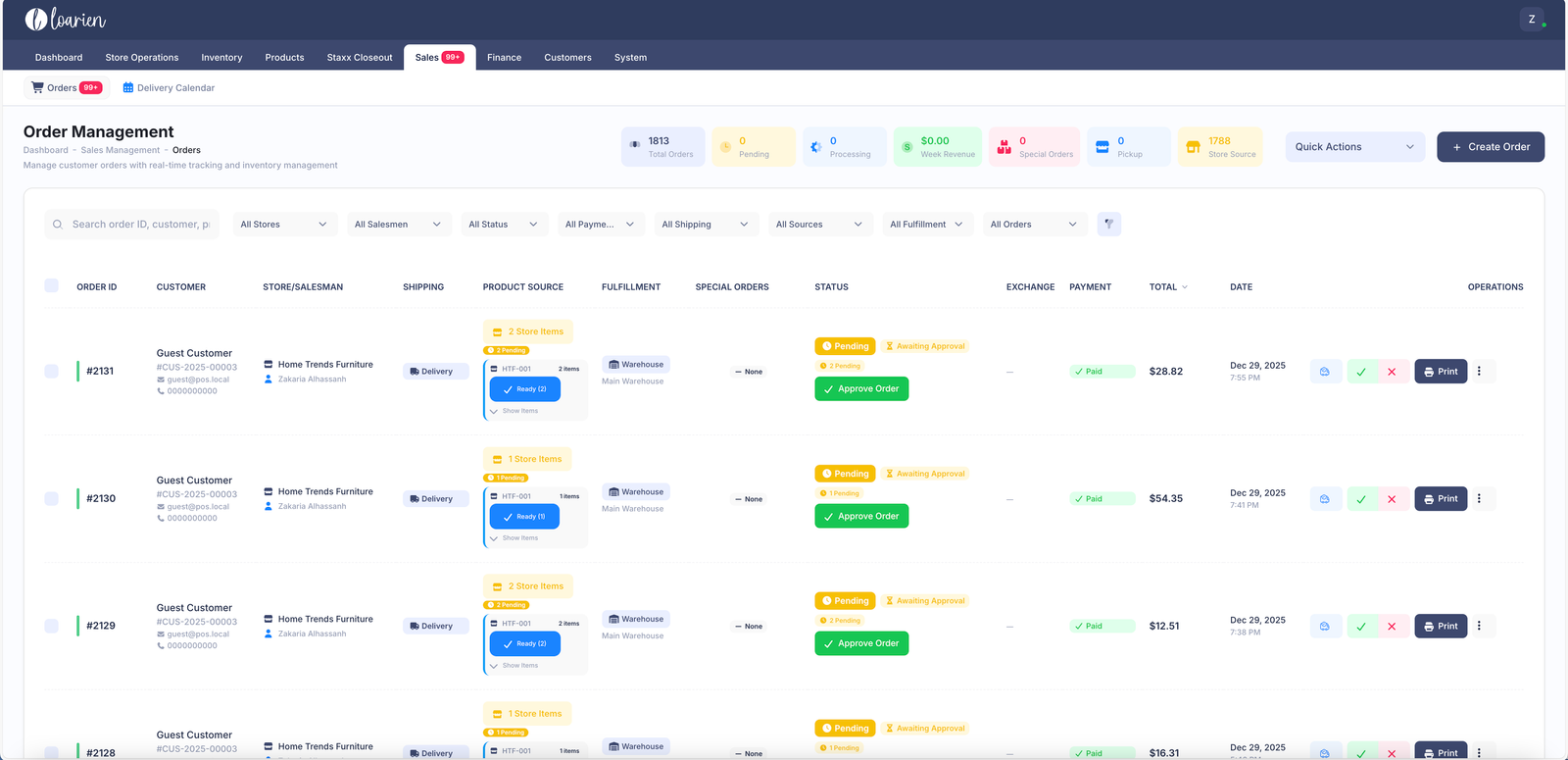Open Store Operations tab
1568x760 pixels.
pos(142,58)
